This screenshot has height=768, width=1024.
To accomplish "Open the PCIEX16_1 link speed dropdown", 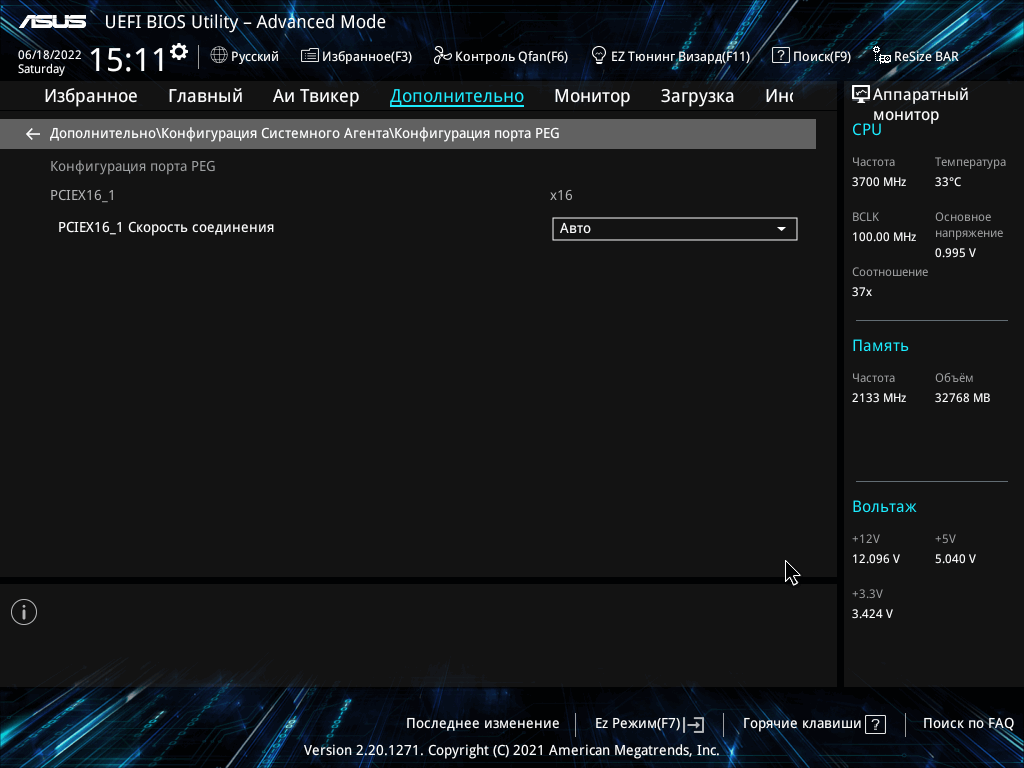I will (675, 229).
